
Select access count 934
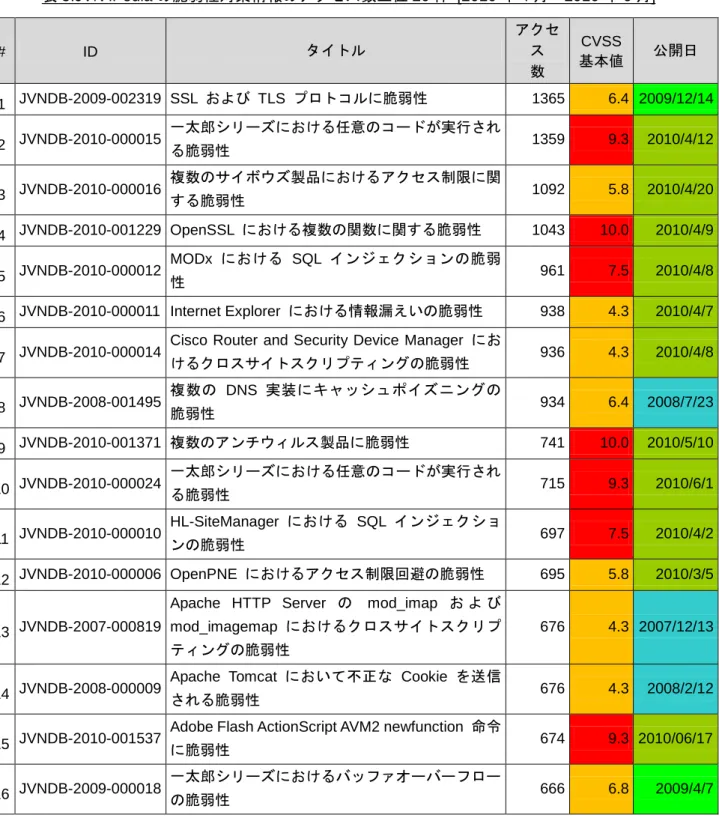tap(537, 402)
